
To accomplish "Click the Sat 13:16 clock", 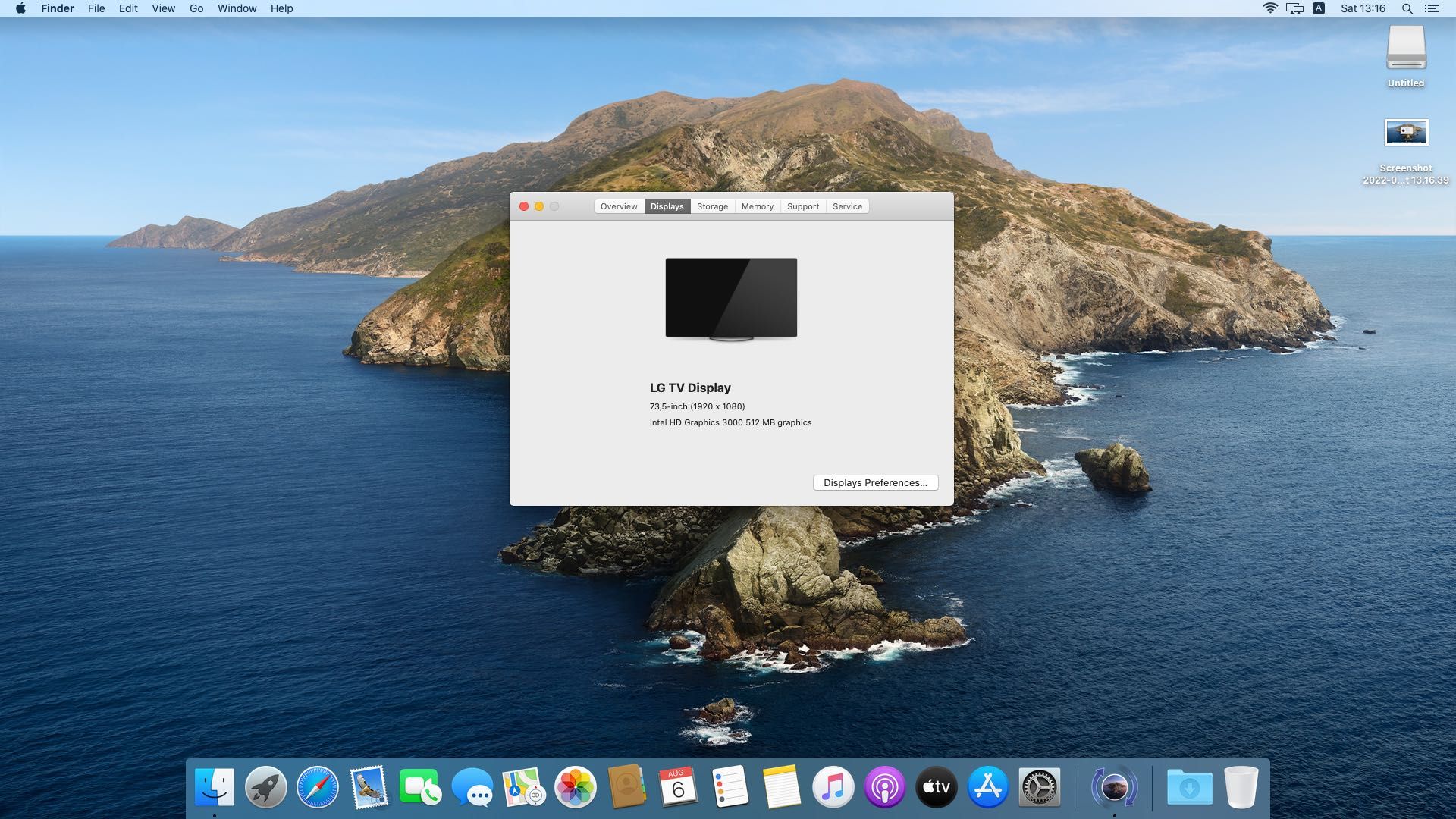I will point(1363,8).
